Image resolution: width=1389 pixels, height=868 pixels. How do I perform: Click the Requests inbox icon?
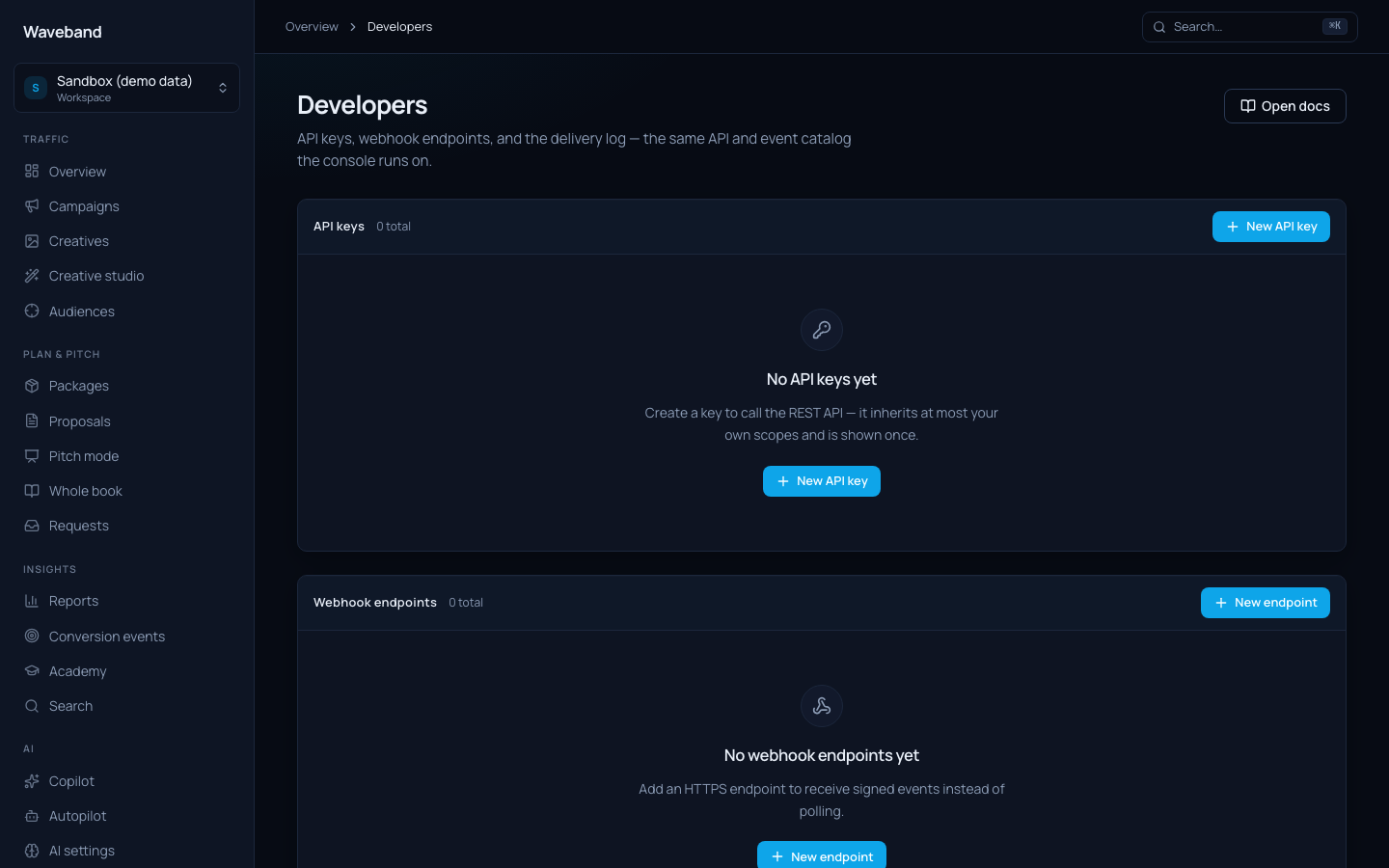32,526
